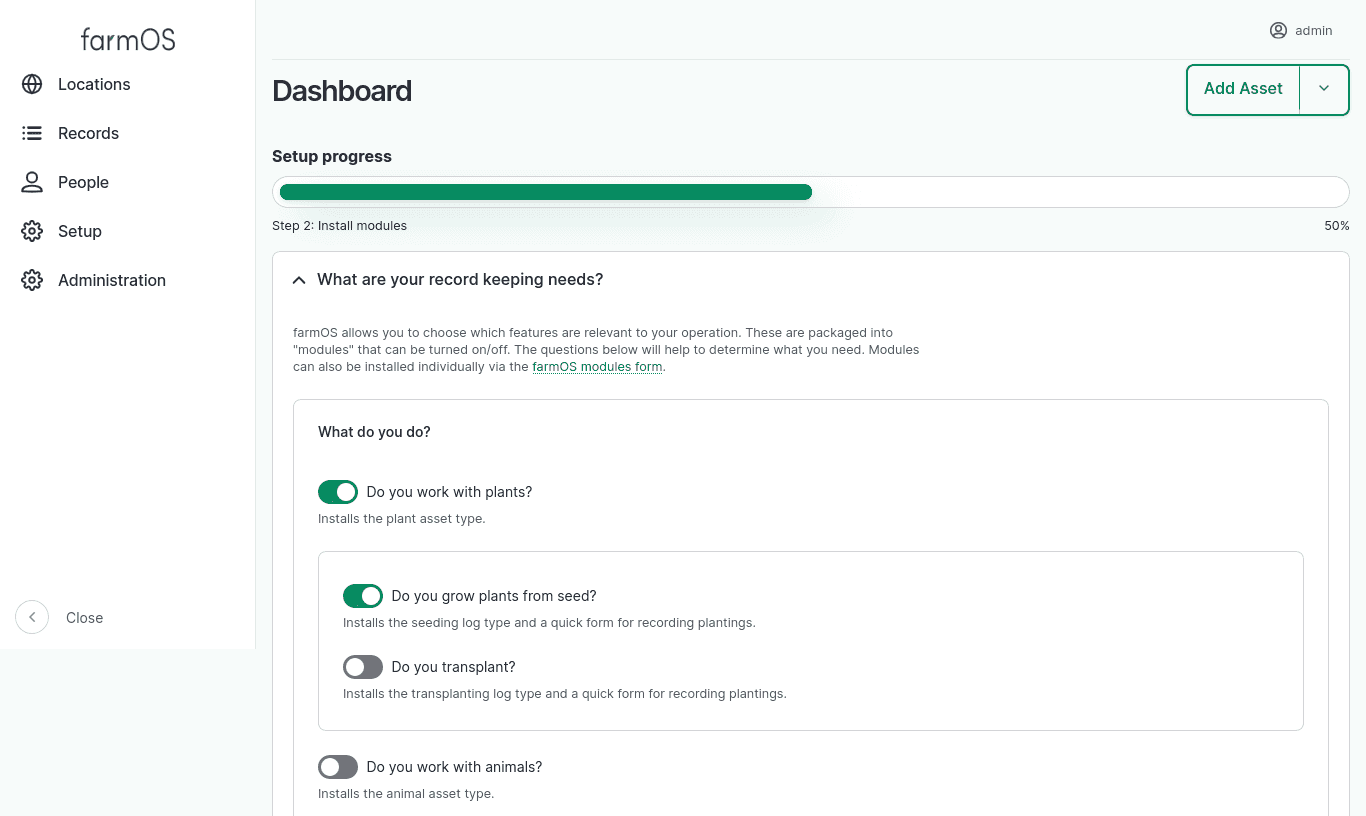The width and height of the screenshot is (1366, 816).
Task: Click the Setup progress bar
Action: 810,192
